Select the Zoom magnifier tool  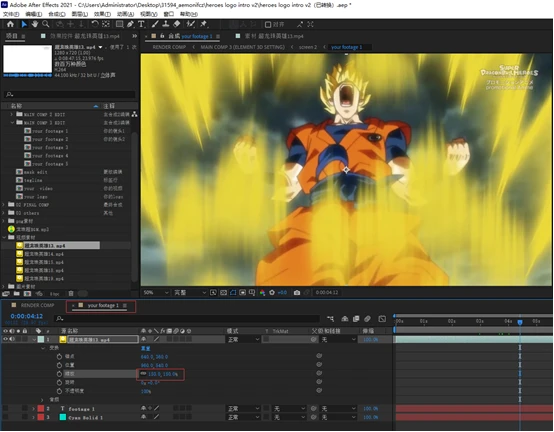(x=46, y=24)
